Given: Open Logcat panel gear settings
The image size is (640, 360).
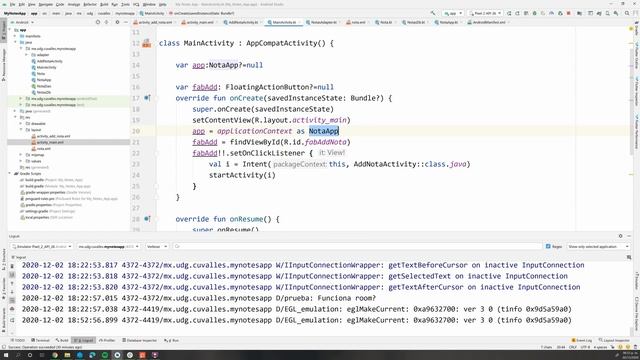Looking at the screenshot, I should 620,236.
